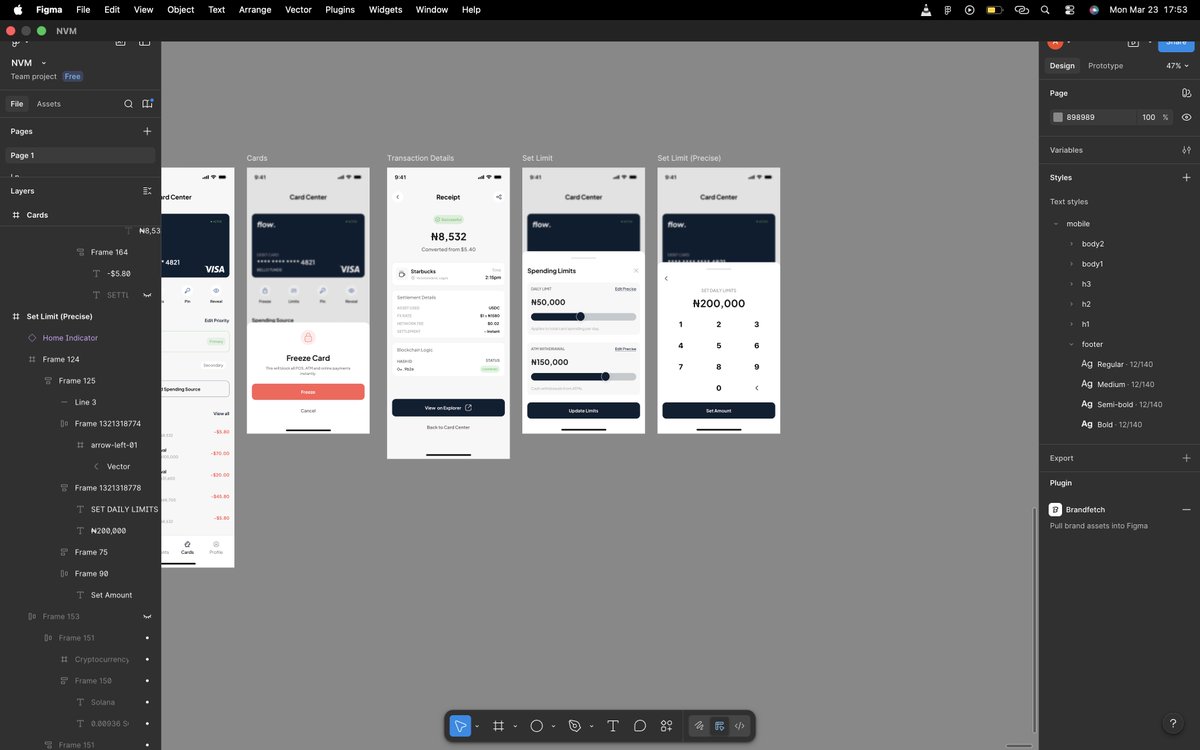1200x750 pixels.
Task: Switch to the Assets tab
Action: coord(49,104)
